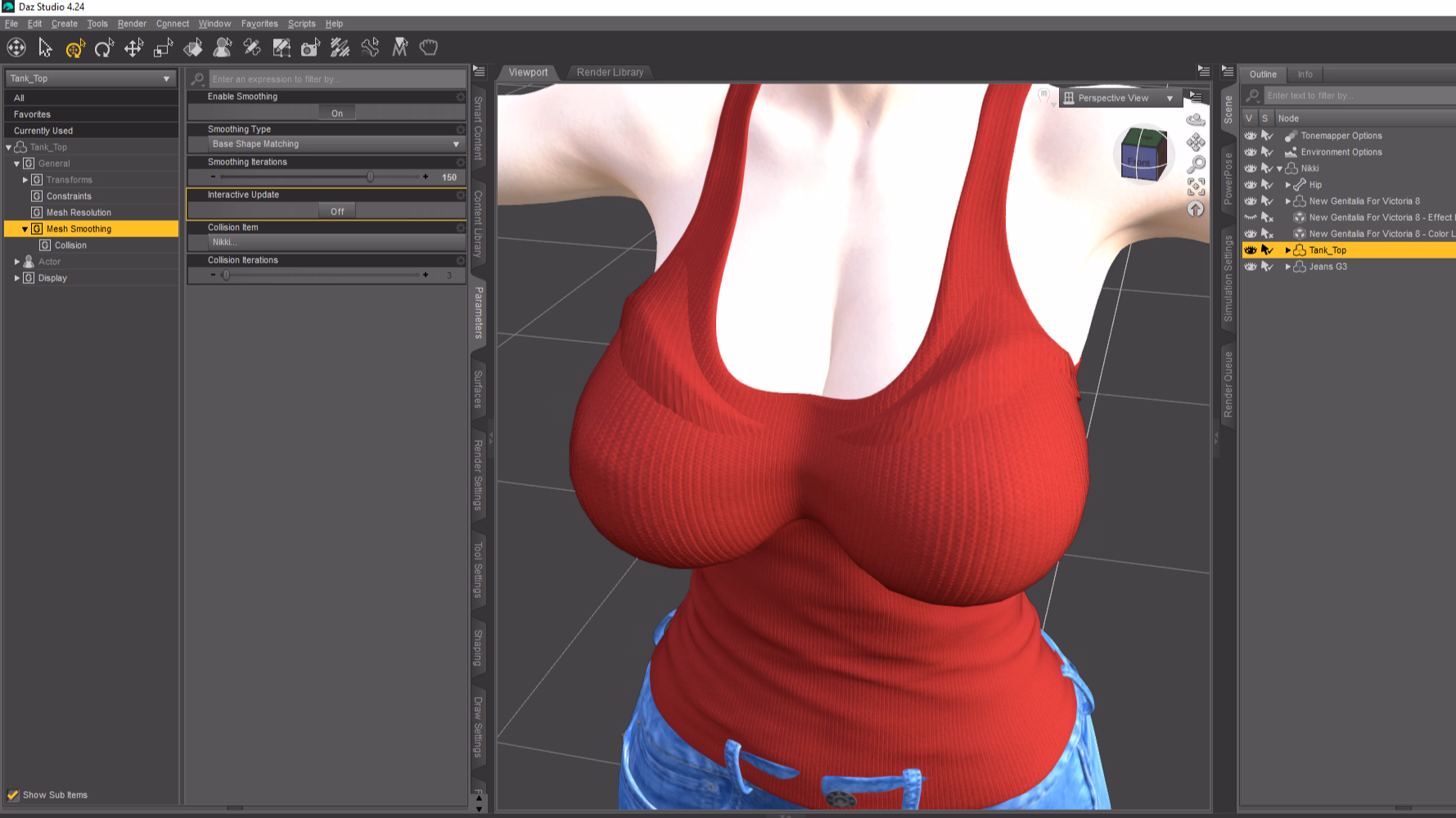Click the viewport Frame selection icon
The image size is (1456, 818).
1196,187
